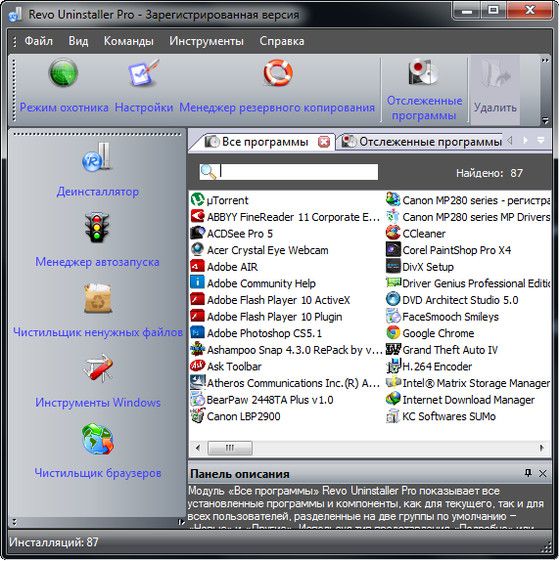Select DVD Architect Studio 5.0
This screenshot has height=561, width=560.
[452, 300]
